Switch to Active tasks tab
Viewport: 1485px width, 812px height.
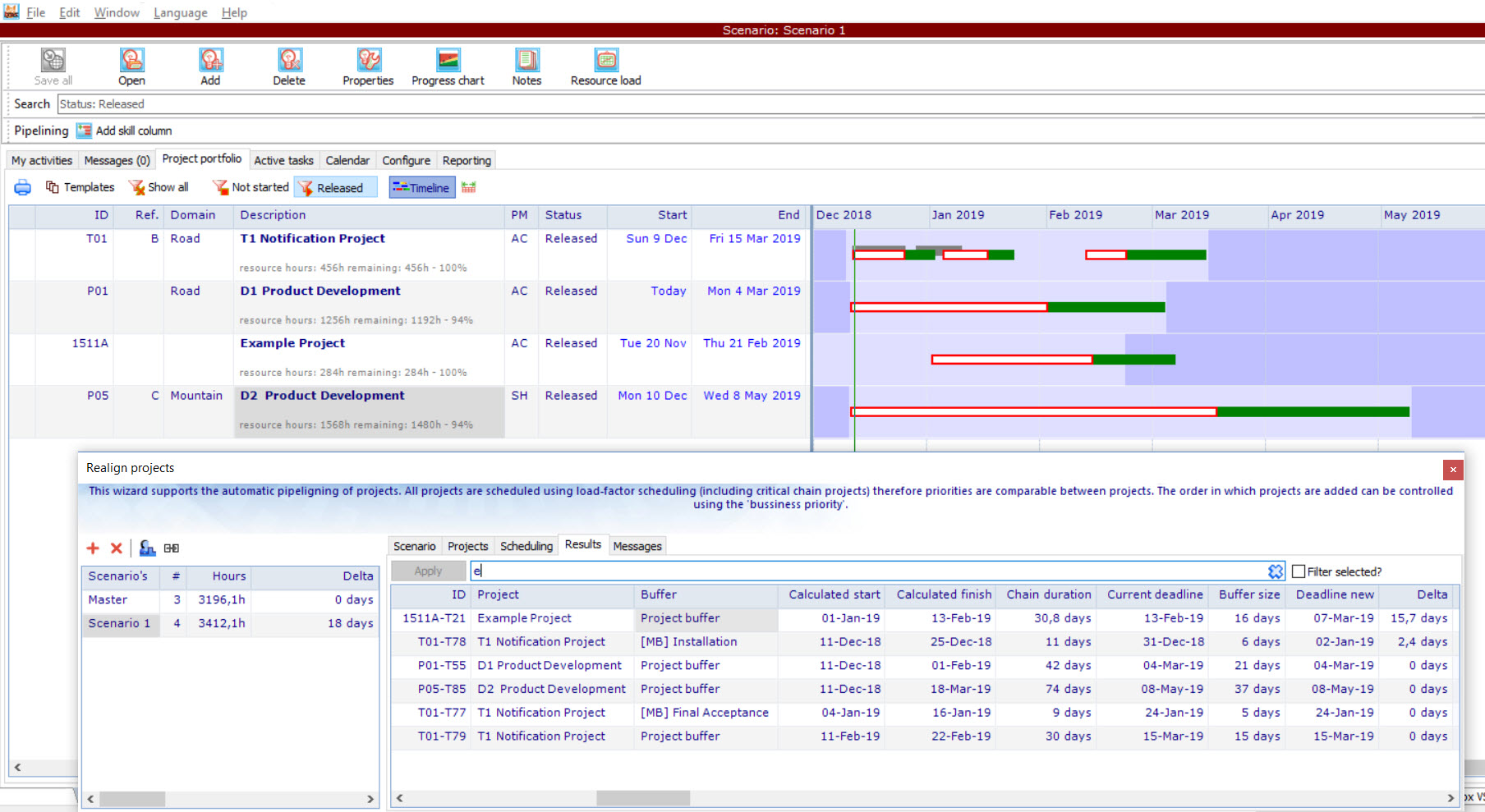283,160
